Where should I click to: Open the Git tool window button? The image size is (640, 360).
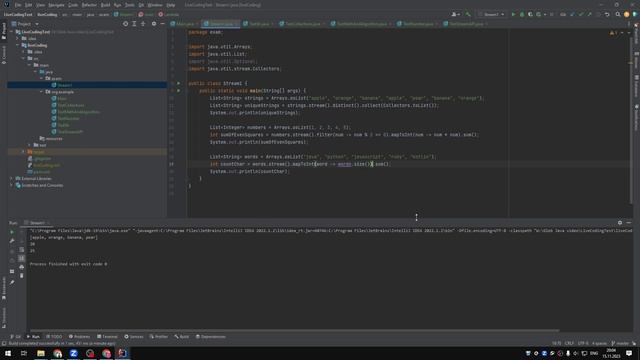click(x=16, y=337)
